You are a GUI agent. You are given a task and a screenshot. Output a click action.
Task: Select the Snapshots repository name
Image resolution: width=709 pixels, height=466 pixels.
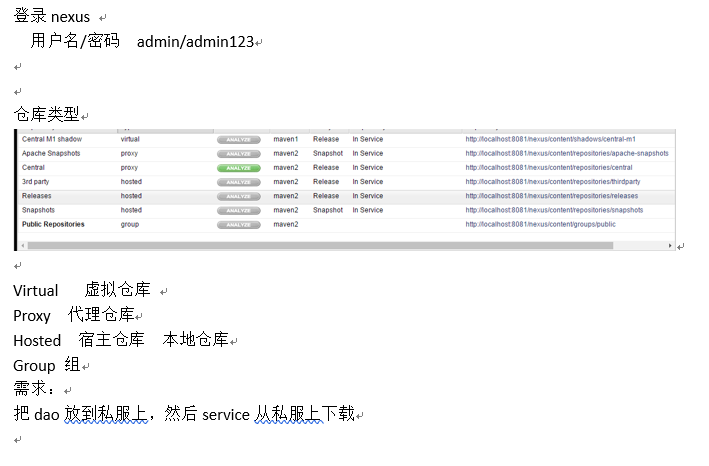point(38,210)
